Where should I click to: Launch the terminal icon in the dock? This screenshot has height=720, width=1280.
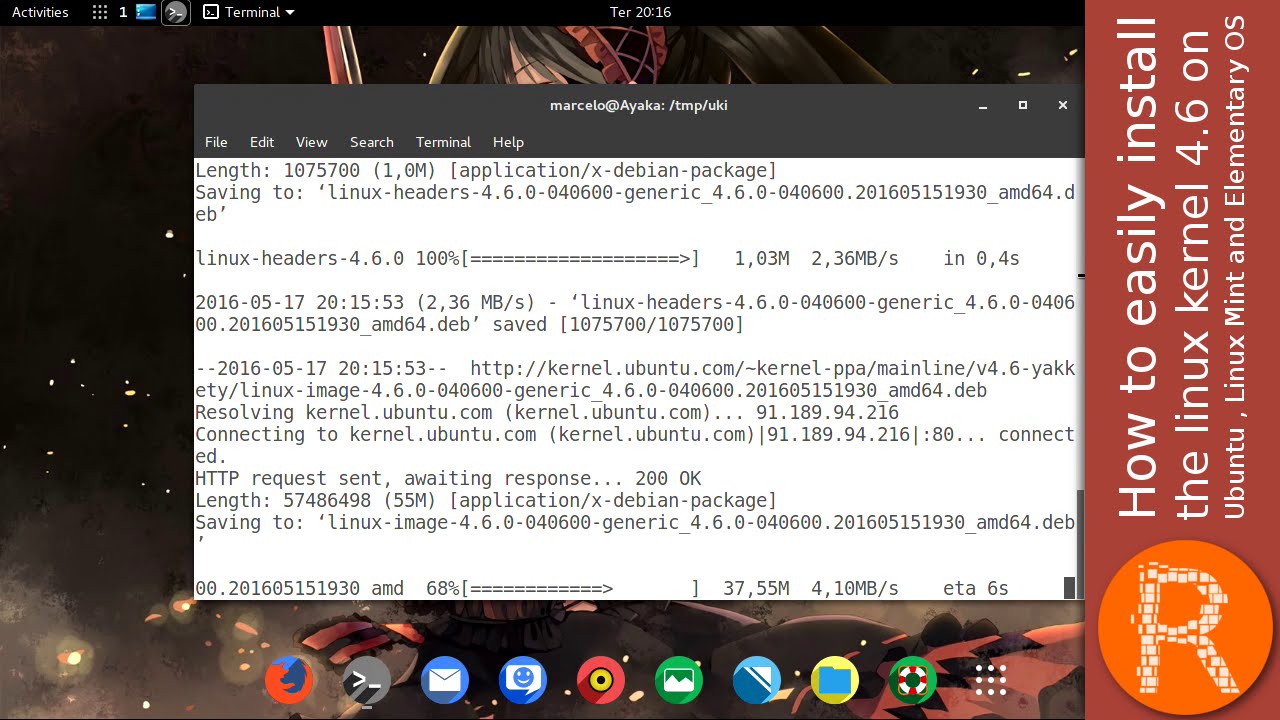(367, 681)
